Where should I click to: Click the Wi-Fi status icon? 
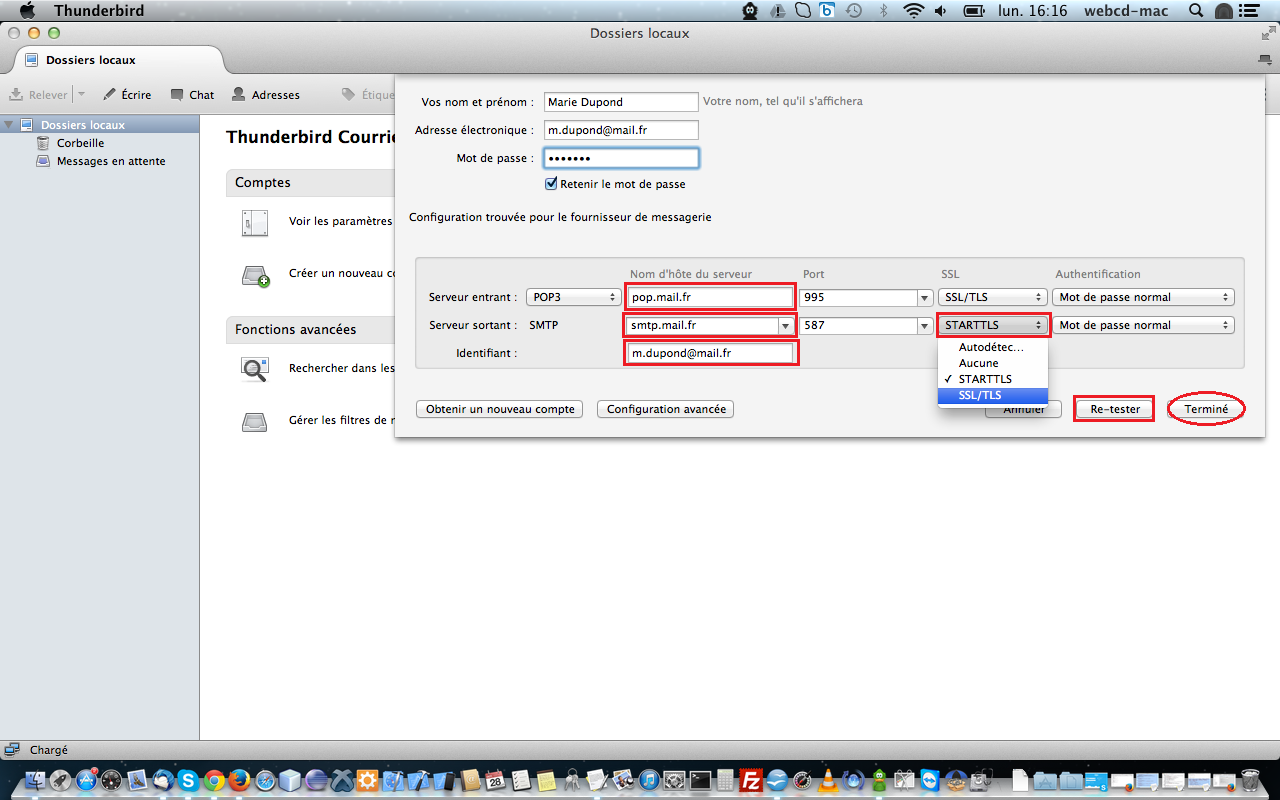tap(912, 11)
